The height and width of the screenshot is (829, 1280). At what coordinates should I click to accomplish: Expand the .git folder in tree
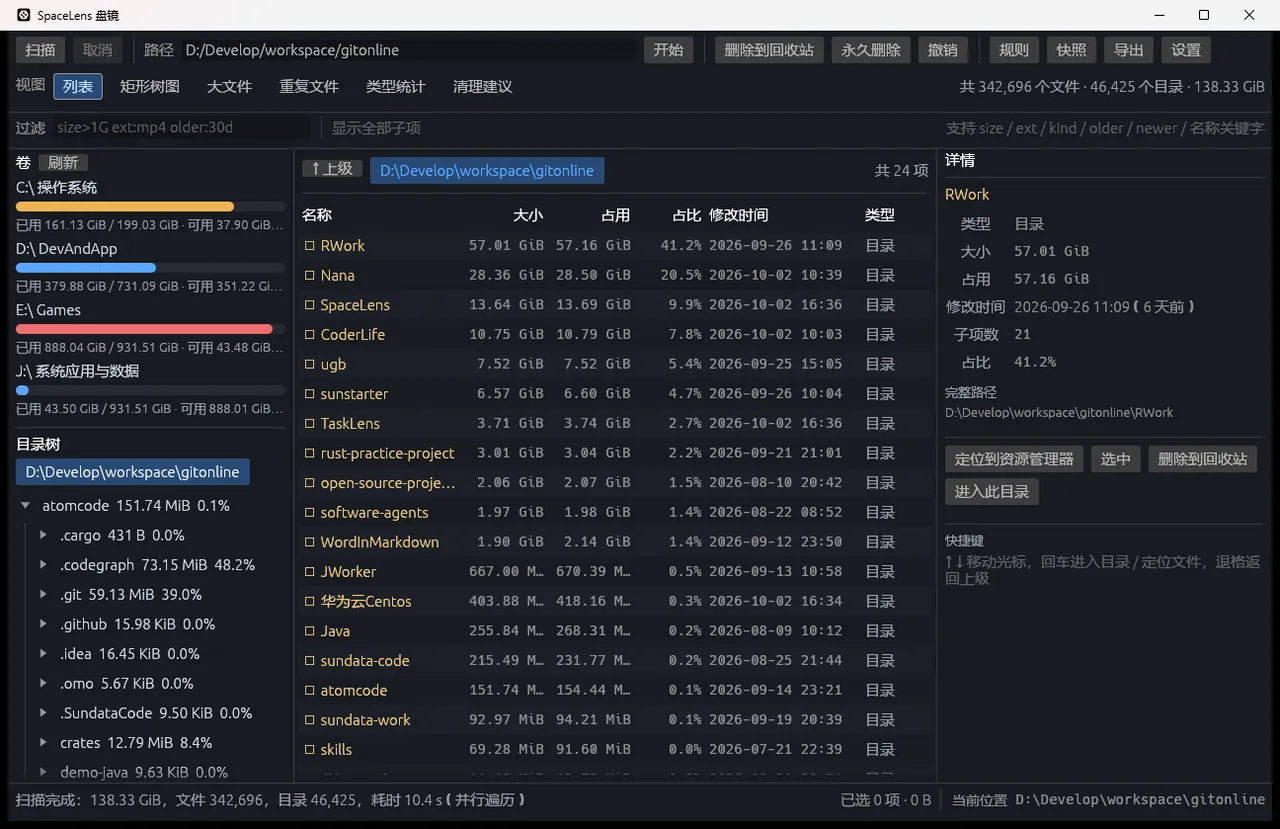(x=43, y=594)
